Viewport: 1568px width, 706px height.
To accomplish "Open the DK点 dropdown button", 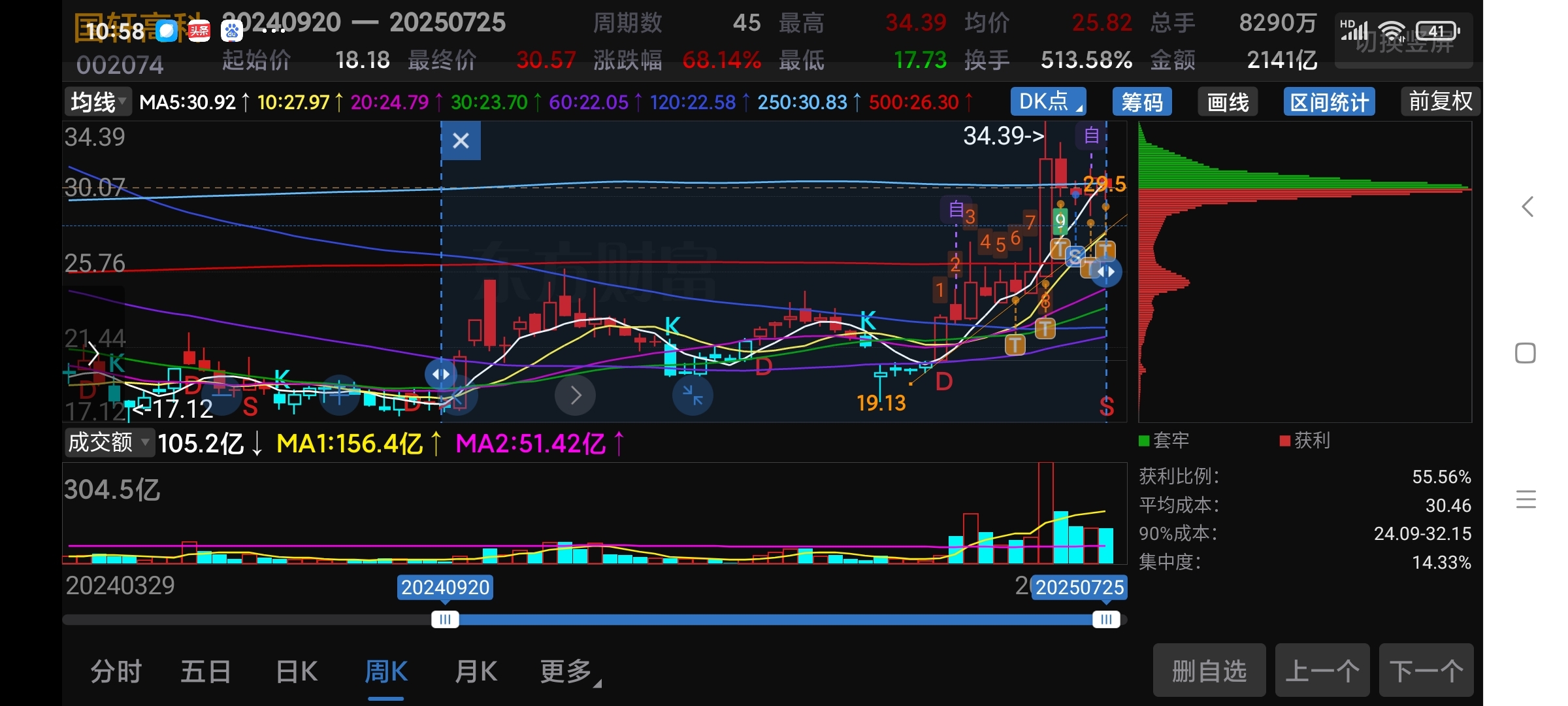I will click(1048, 101).
